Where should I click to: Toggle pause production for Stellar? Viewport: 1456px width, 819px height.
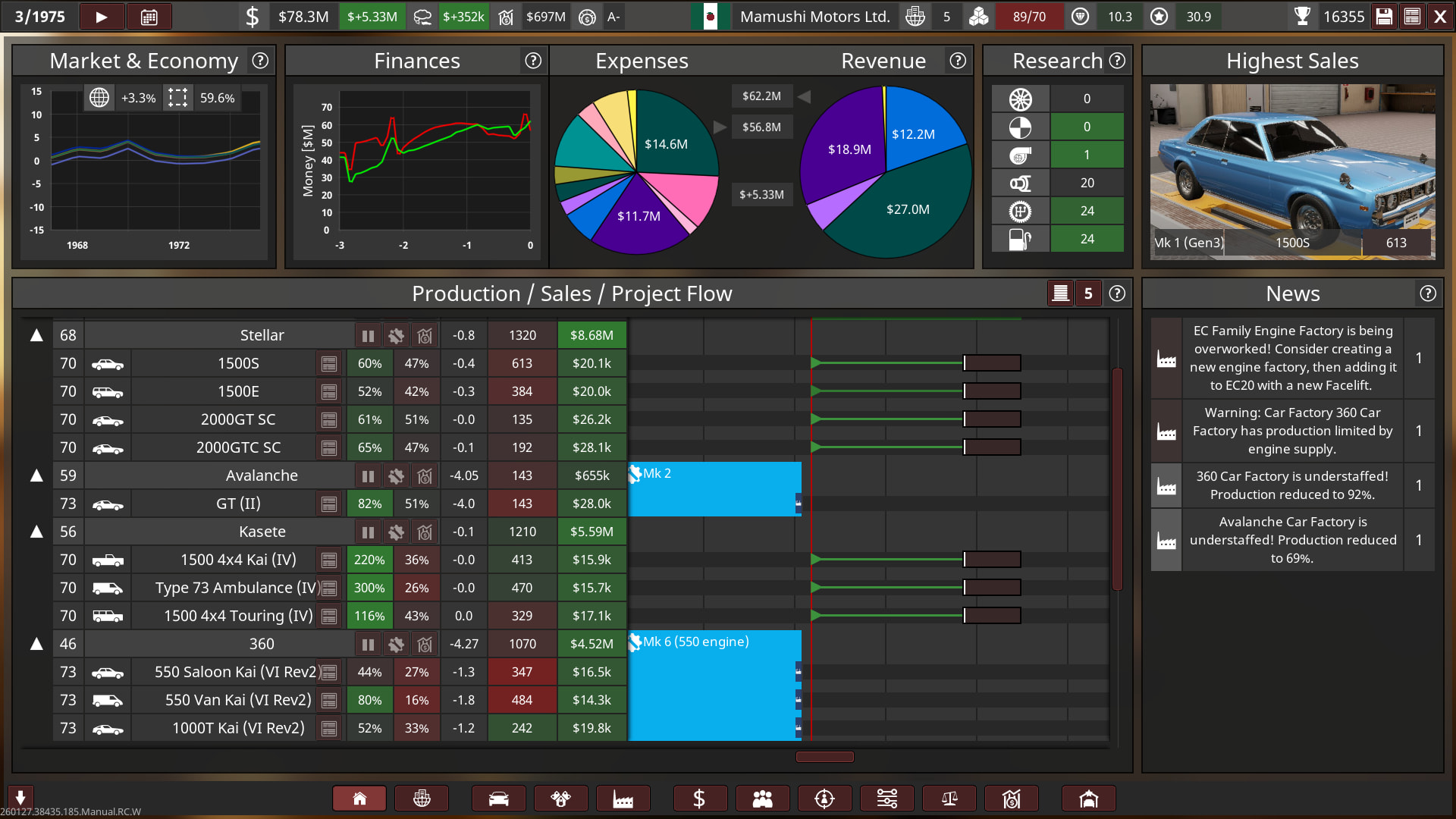368,335
